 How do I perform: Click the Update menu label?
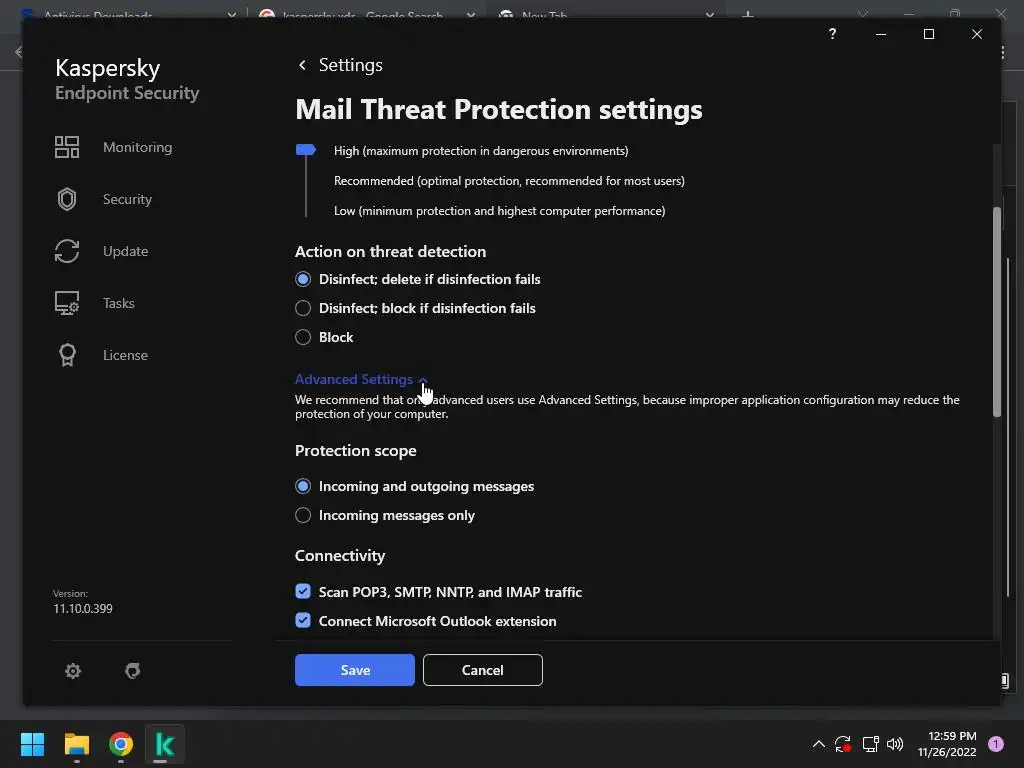pyautogui.click(x=125, y=251)
